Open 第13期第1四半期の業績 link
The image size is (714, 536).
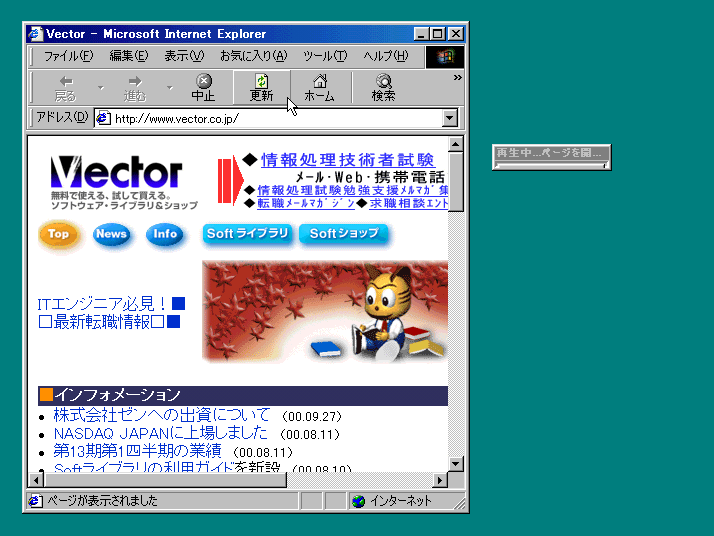point(137,451)
